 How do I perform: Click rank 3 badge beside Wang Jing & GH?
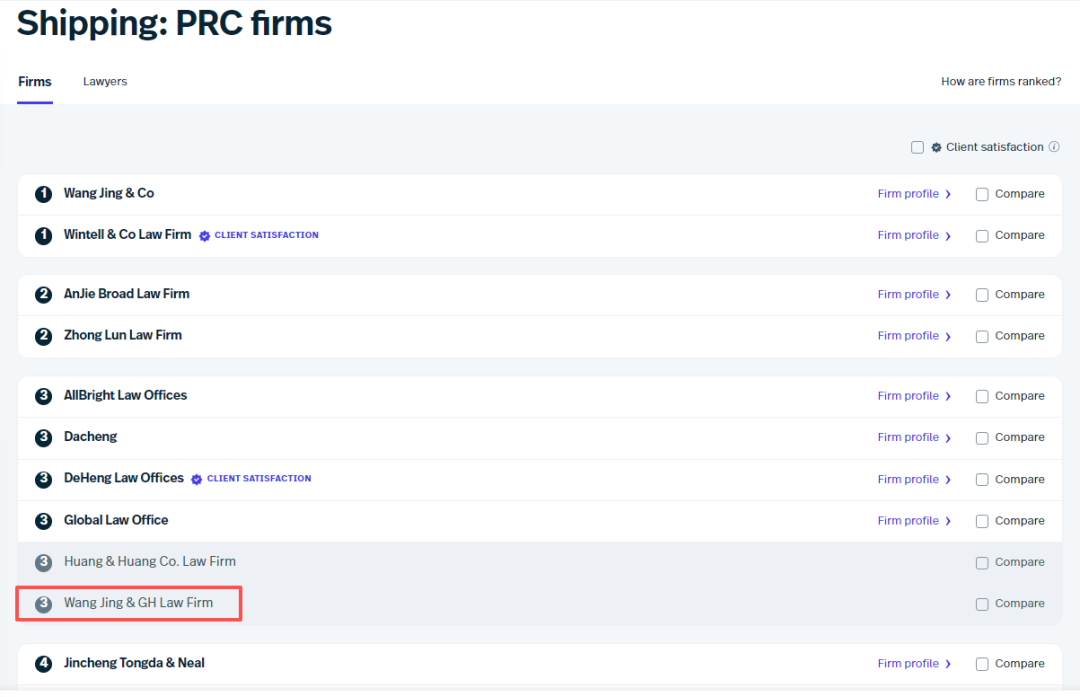point(43,604)
